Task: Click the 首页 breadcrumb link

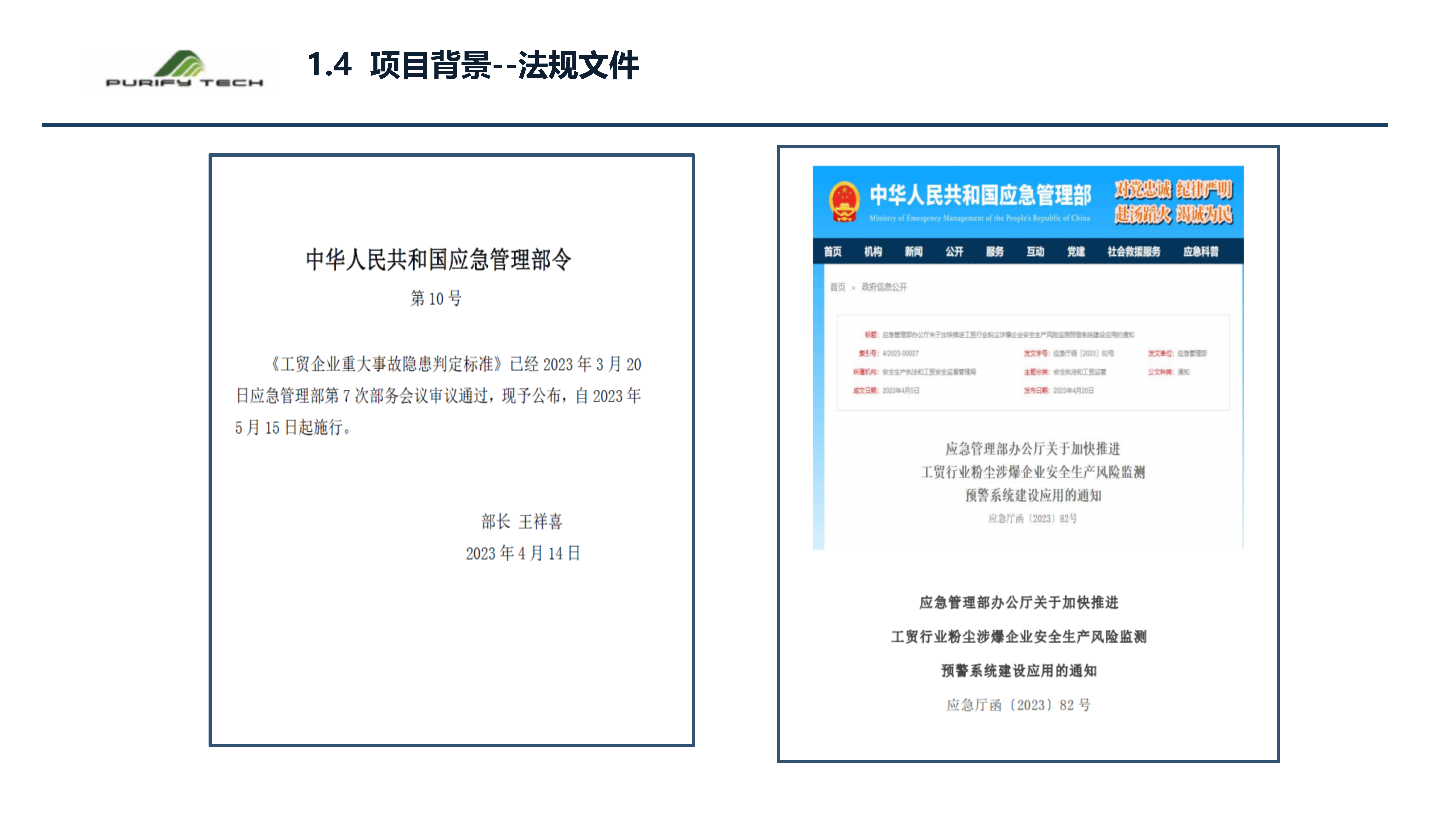Action: click(x=838, y=287)
